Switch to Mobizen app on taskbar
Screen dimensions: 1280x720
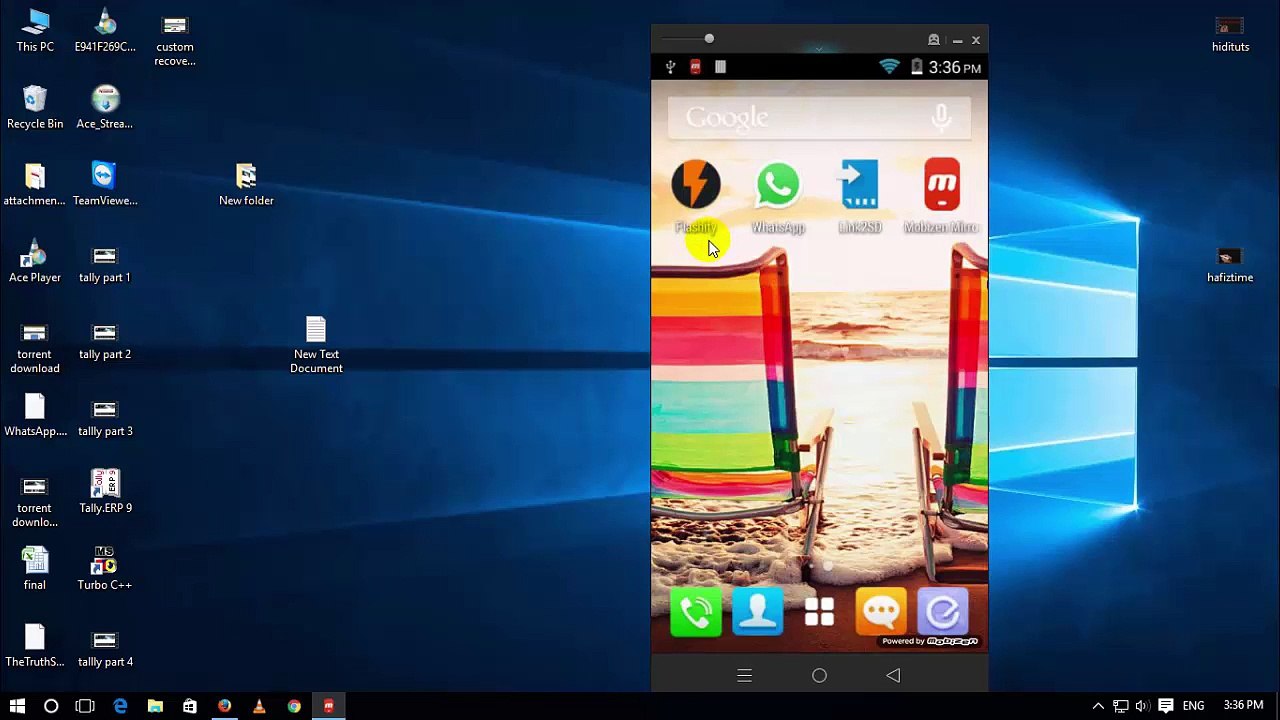pos(328,706)
